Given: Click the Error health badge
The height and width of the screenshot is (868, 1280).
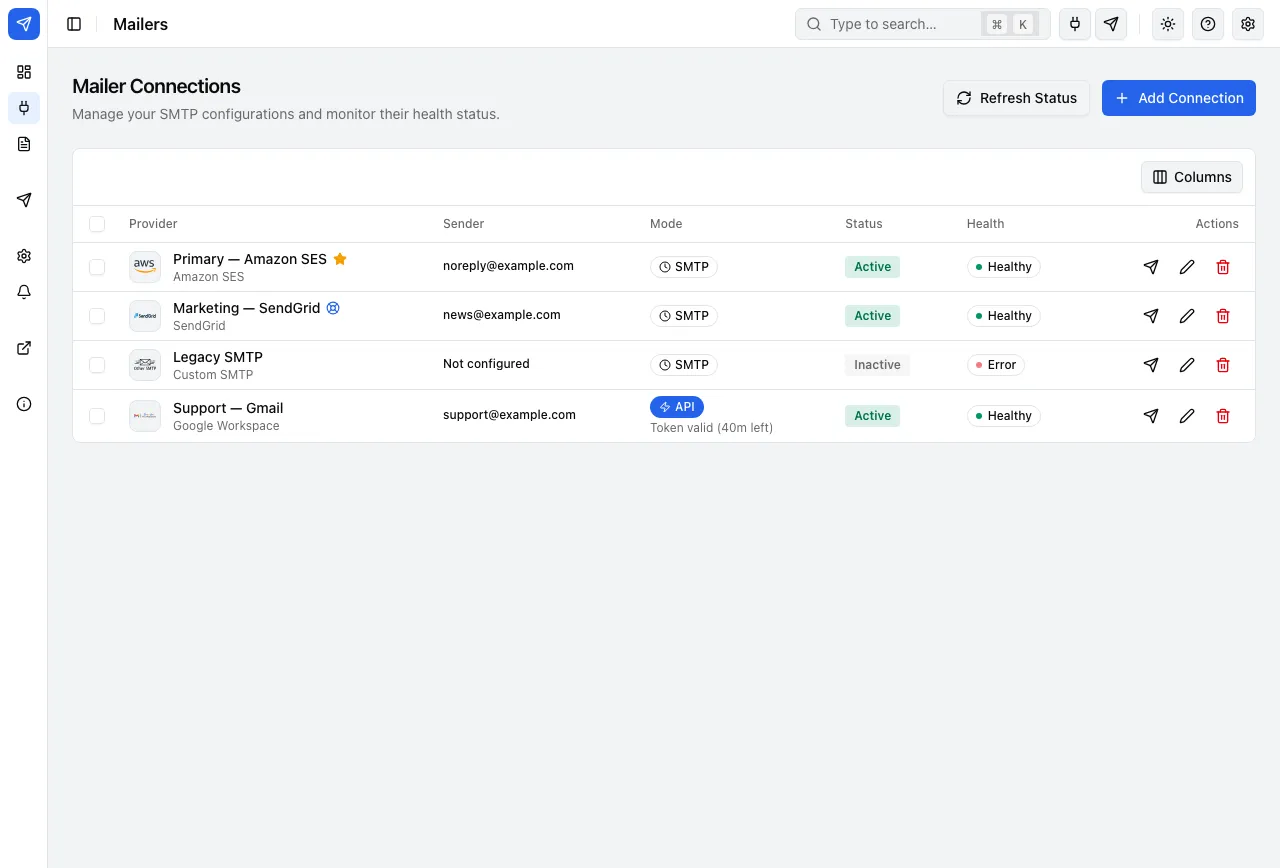Looking at the screenshot, I should pos(996,365).
